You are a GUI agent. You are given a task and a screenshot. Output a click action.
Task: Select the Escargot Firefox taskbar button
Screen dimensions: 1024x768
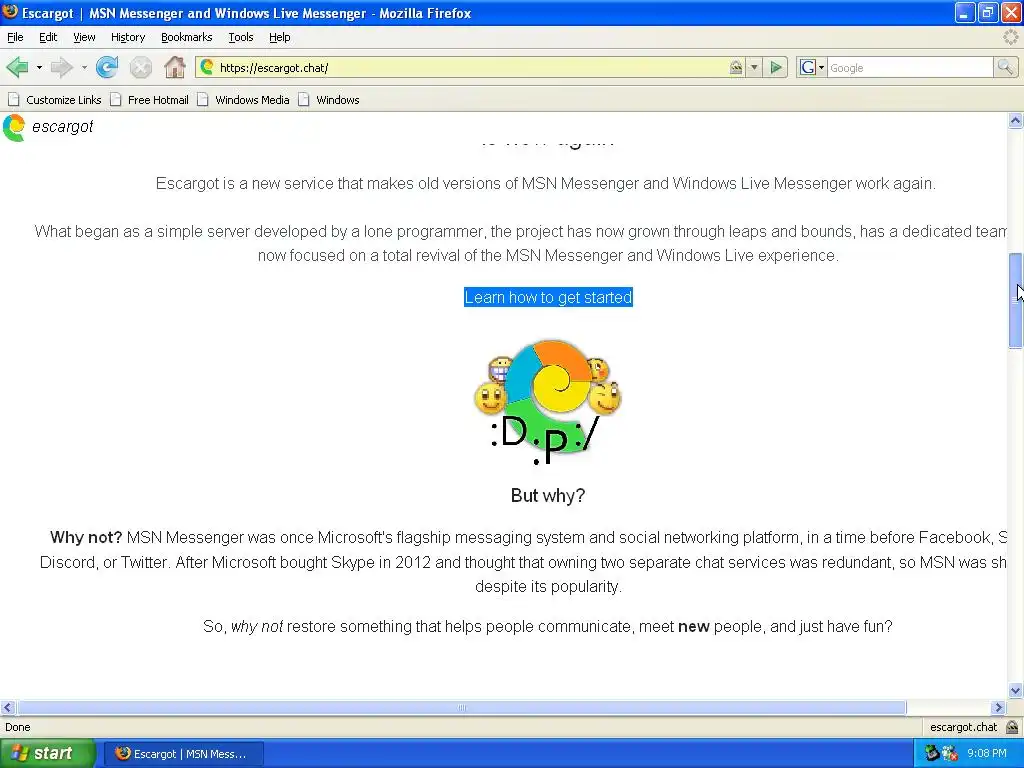(183, 754)
